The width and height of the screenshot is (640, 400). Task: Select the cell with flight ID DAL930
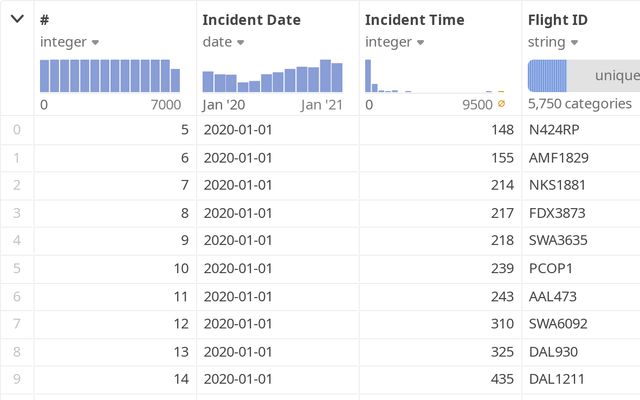pos(553,351)
